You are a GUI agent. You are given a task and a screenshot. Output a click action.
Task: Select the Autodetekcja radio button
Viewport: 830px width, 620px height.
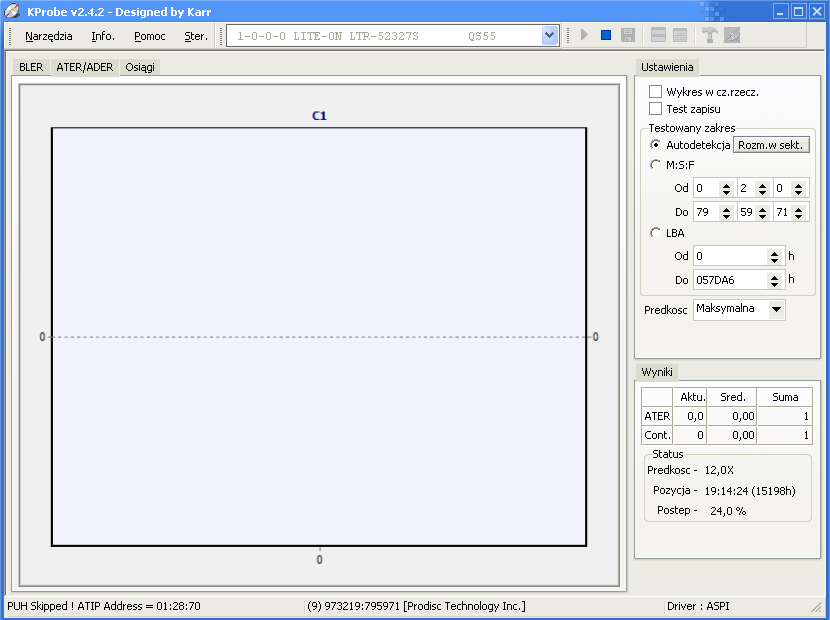(x=655, y=145)
